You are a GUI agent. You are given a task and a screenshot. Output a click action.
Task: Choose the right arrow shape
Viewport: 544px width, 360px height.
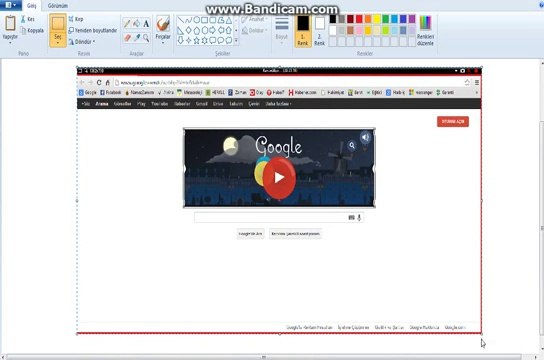point(212,31)
